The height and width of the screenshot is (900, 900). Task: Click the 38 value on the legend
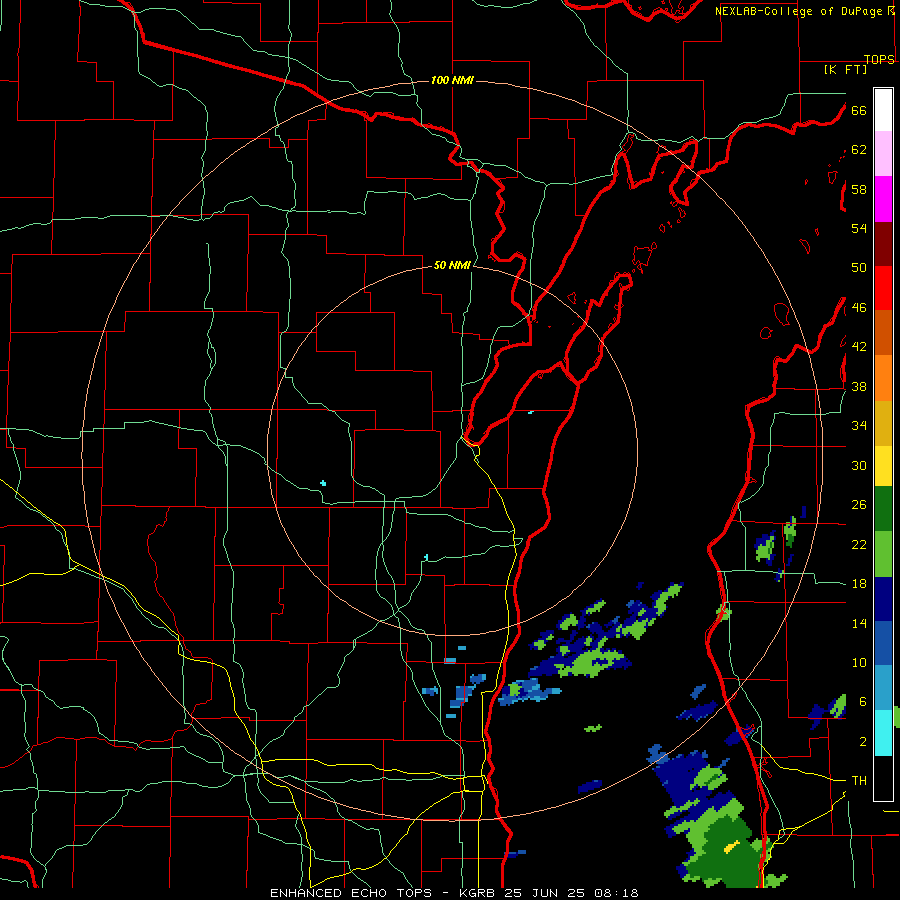pos(859,386)
